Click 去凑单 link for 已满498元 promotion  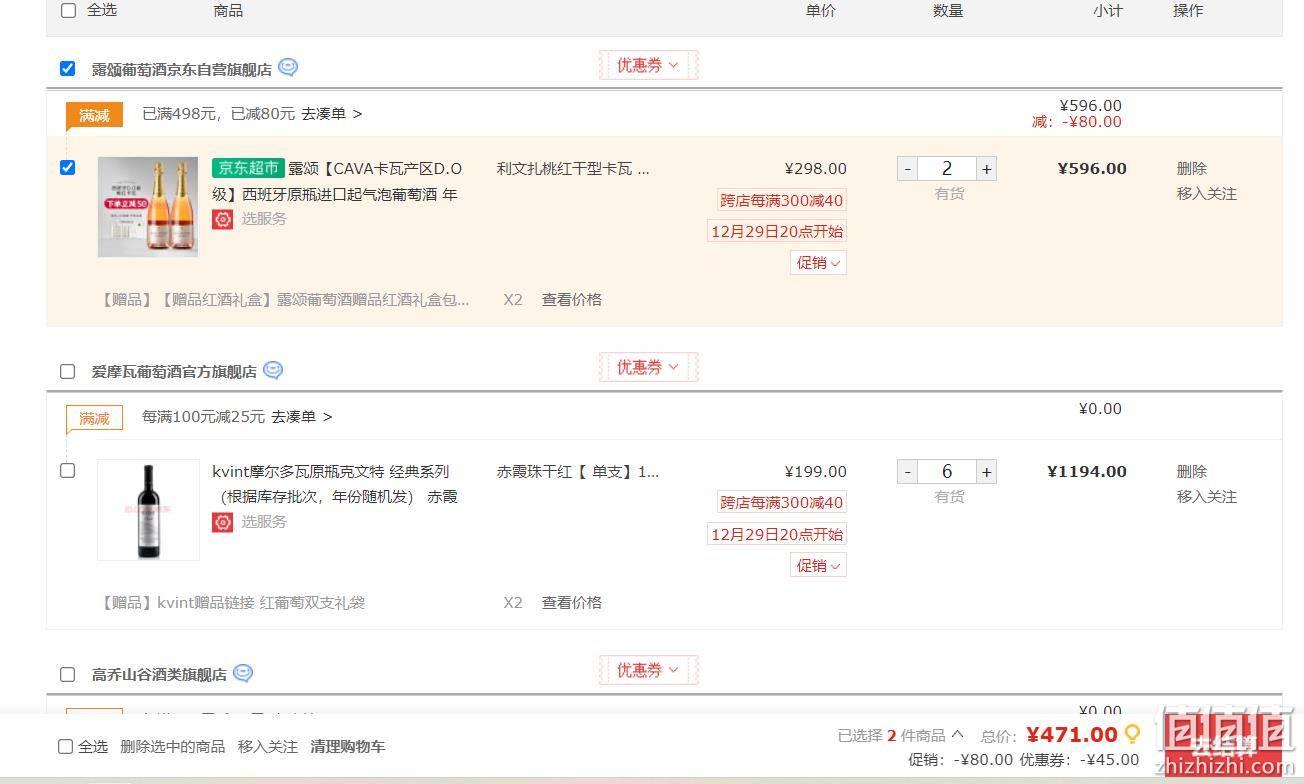pos(331,114)
